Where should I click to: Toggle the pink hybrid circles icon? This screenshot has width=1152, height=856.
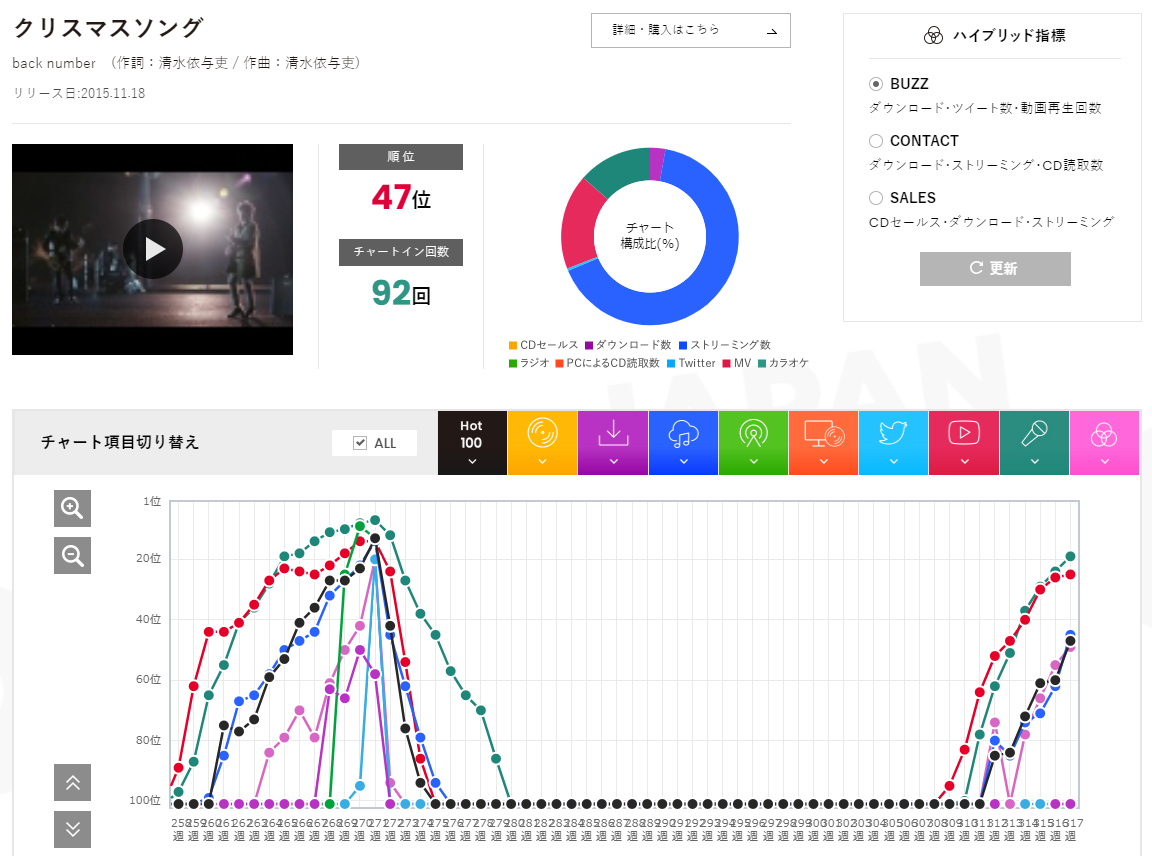point(1104,436)
